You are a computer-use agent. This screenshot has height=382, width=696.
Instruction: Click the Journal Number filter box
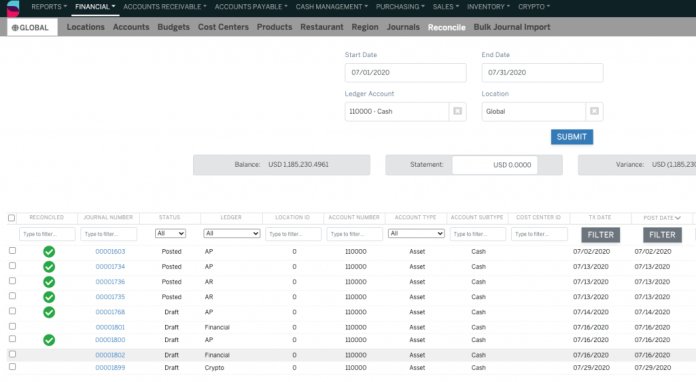pos(108,234)
